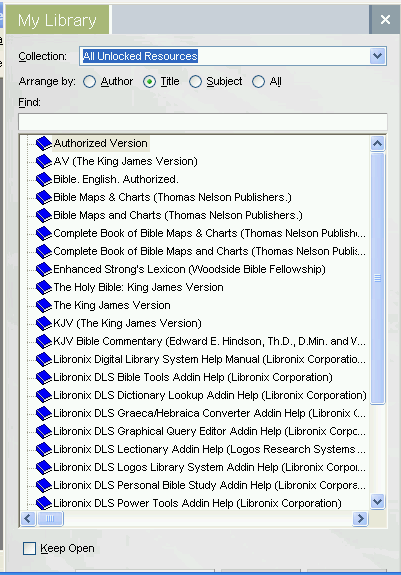The image size is (401, 575).
Task: Select Complete Book of Bible Maps & Charts text
Action: click(x=210, y=233)
